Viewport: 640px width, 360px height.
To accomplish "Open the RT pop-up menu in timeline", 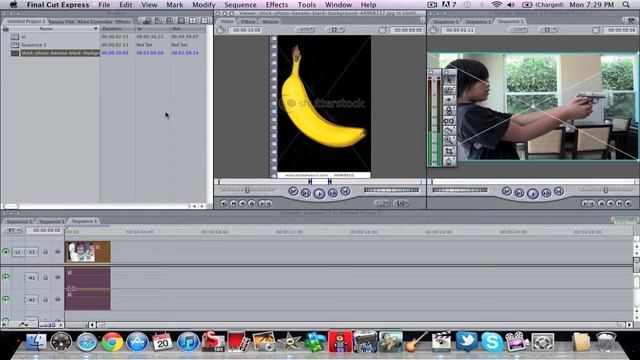I will pos(13,231).
